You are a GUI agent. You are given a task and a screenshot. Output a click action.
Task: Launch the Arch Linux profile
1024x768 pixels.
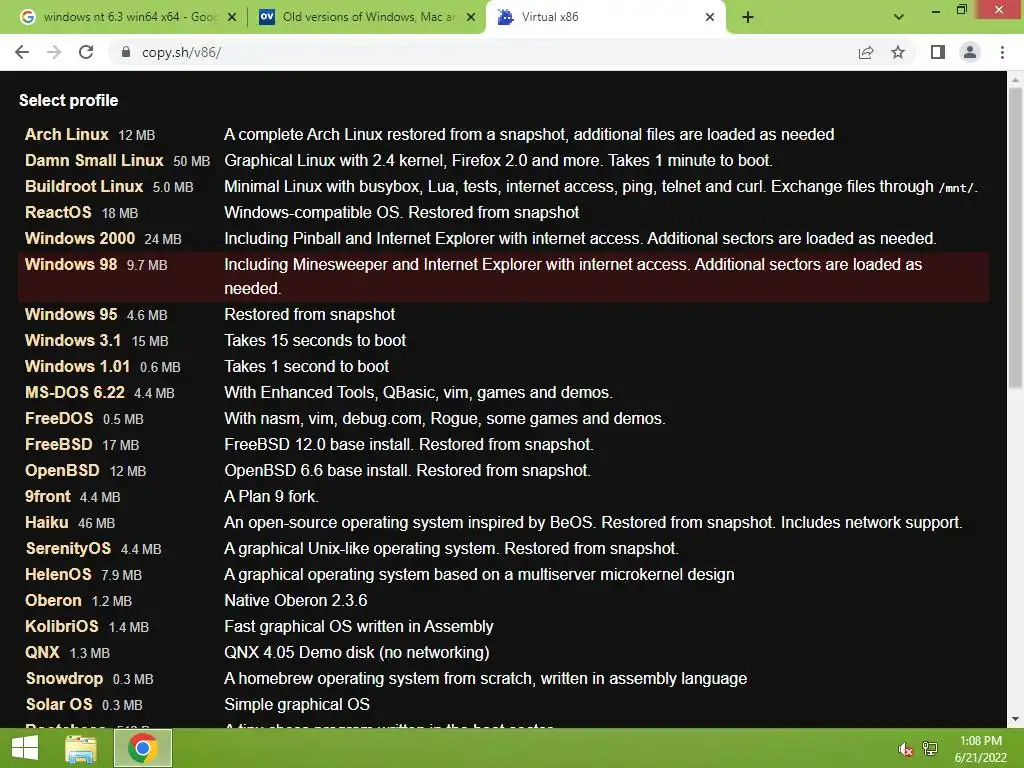click(67, 135)
